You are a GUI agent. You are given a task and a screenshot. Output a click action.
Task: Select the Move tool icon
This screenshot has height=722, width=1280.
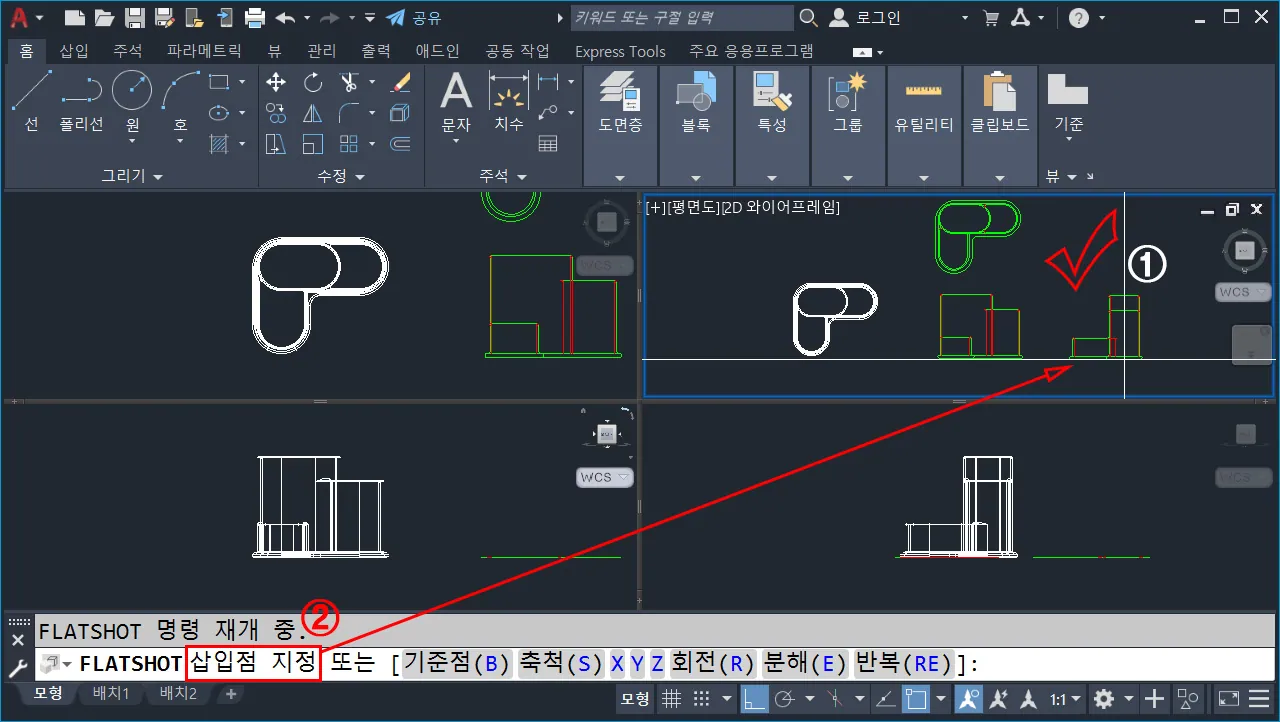(x=276, y=82)
